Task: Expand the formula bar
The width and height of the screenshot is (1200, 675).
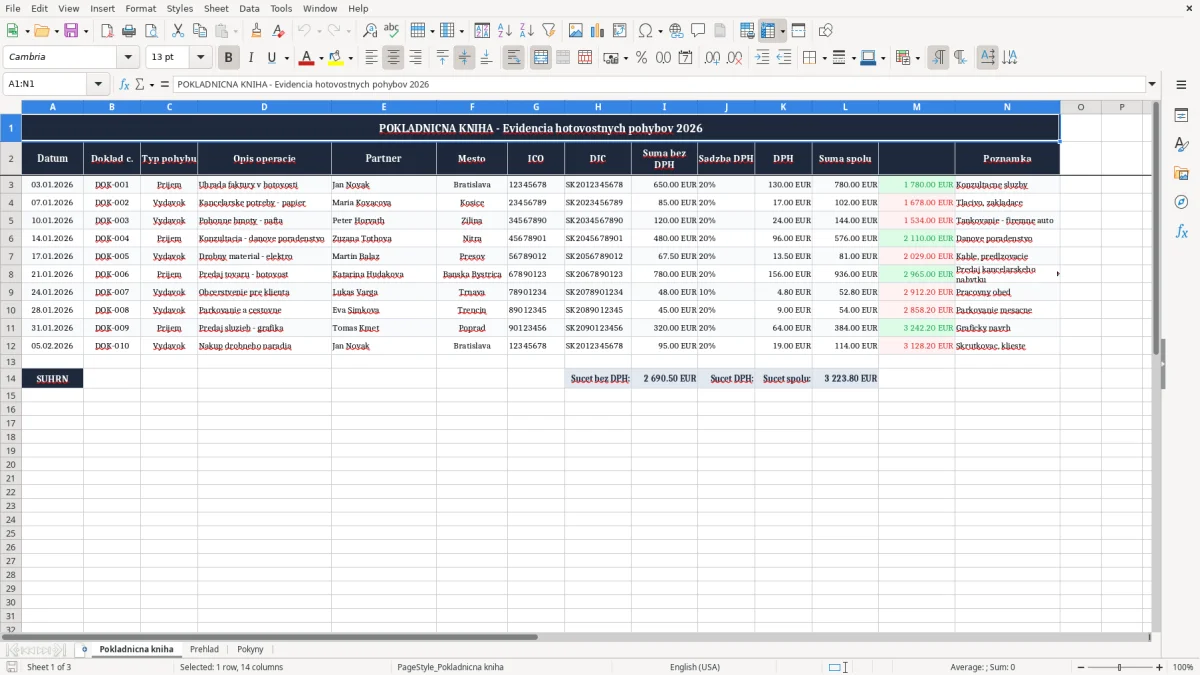Action: [1152, 84]
